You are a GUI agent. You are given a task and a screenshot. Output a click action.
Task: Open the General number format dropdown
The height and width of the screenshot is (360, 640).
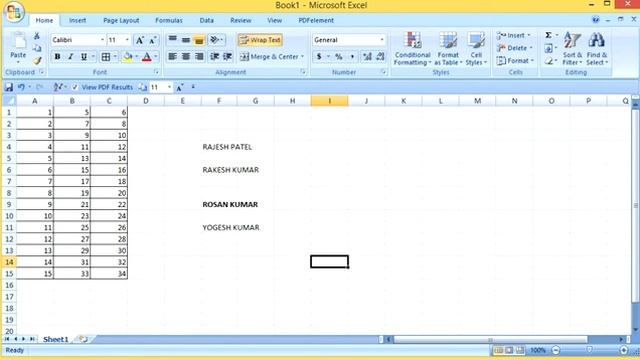(x=382, y=40)
